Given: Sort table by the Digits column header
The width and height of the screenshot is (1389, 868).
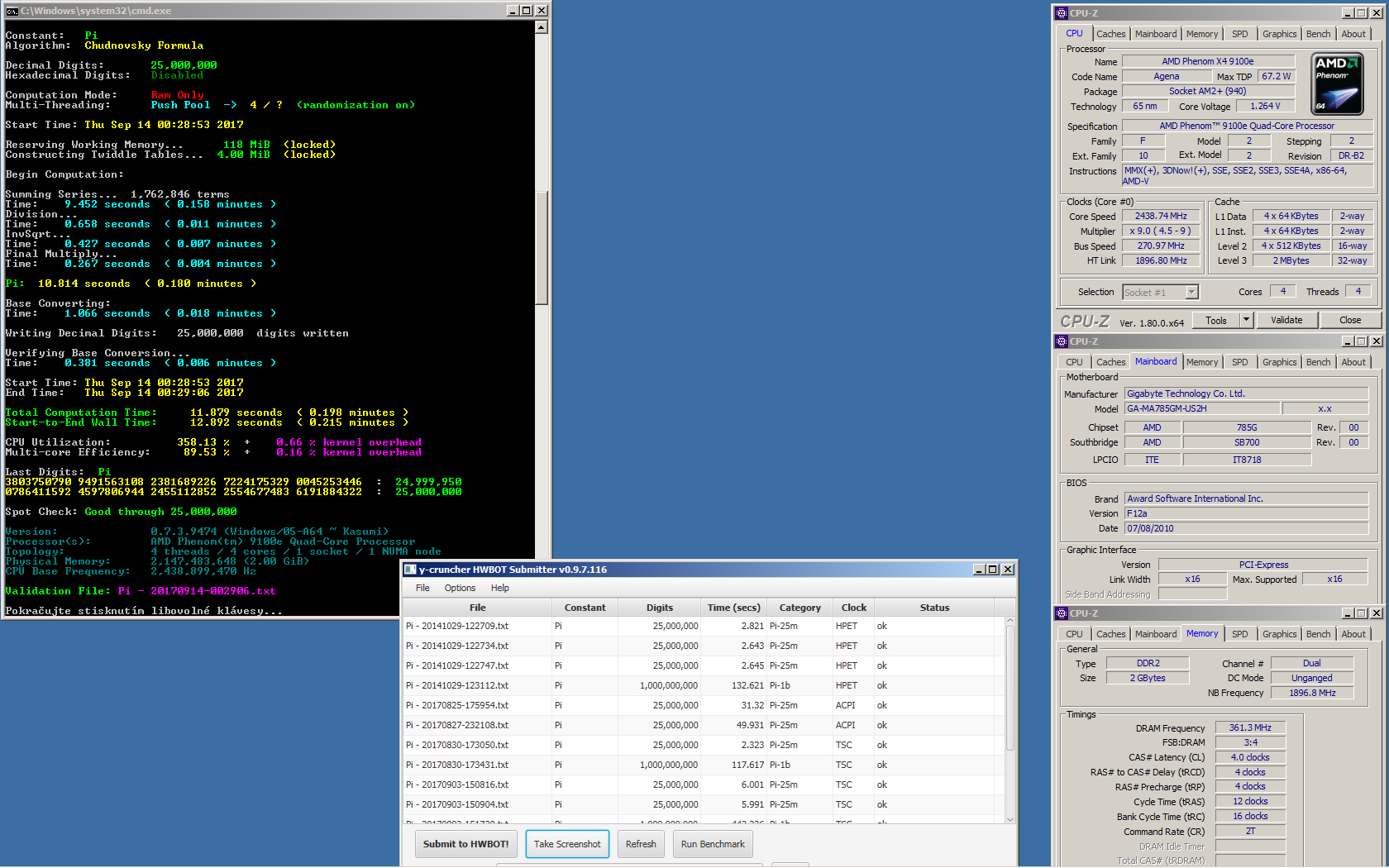Looking at the screenshot, I should tap(660, 608).
